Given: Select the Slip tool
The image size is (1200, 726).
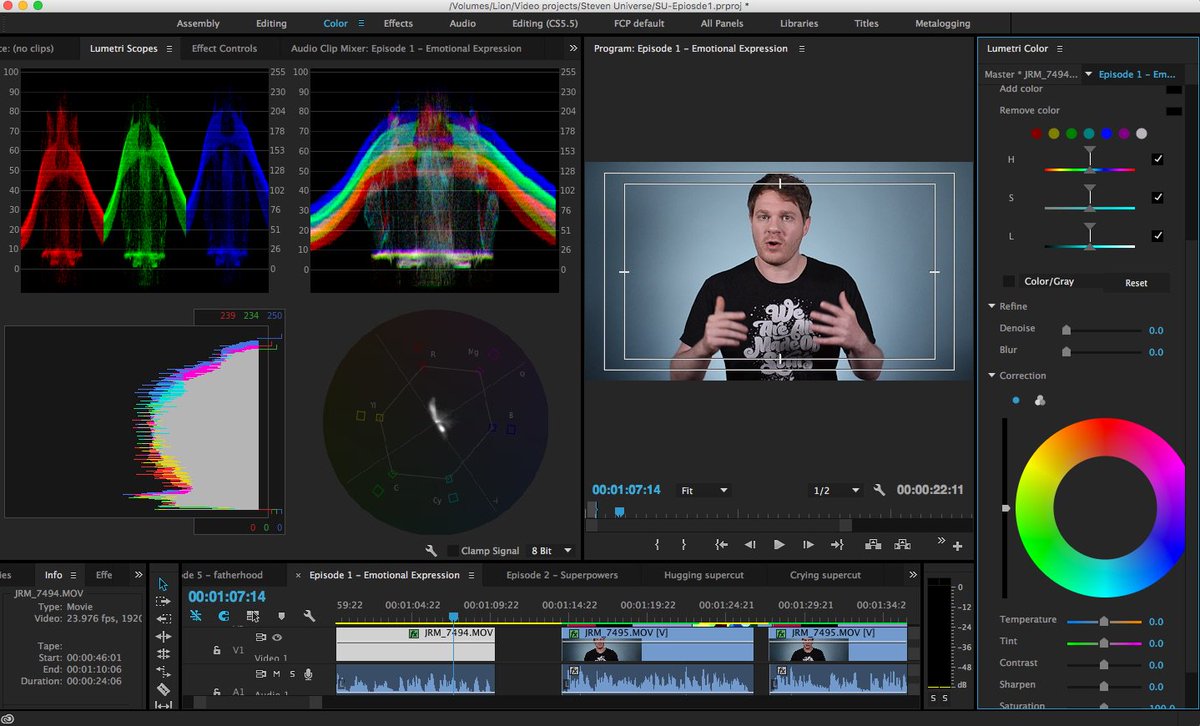Looking at the screenshot, I should (163, 707).
